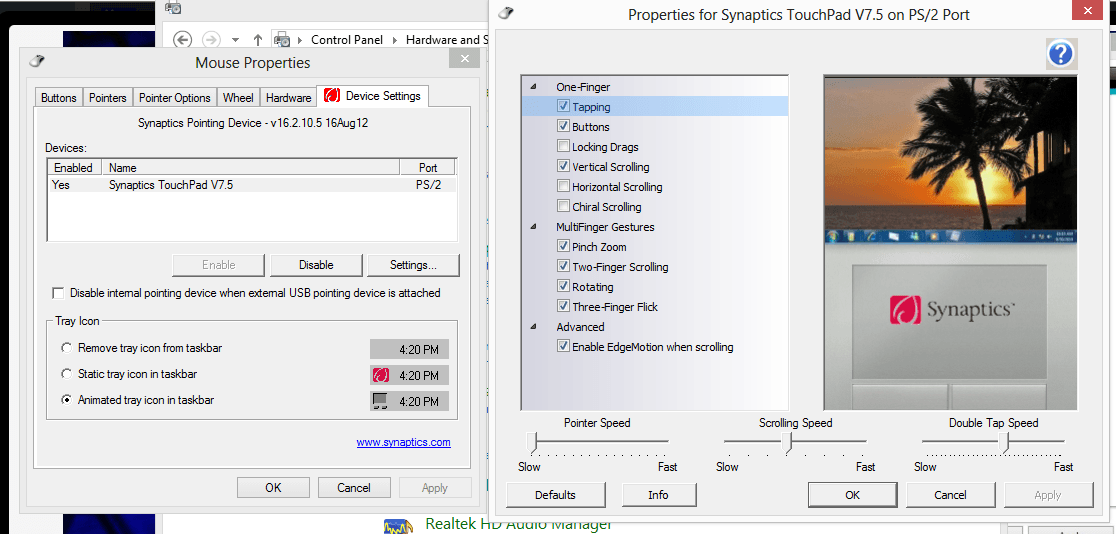Switch to the Buttons tab
This screenshot has width=1116, height=534.
coord(58,98)
